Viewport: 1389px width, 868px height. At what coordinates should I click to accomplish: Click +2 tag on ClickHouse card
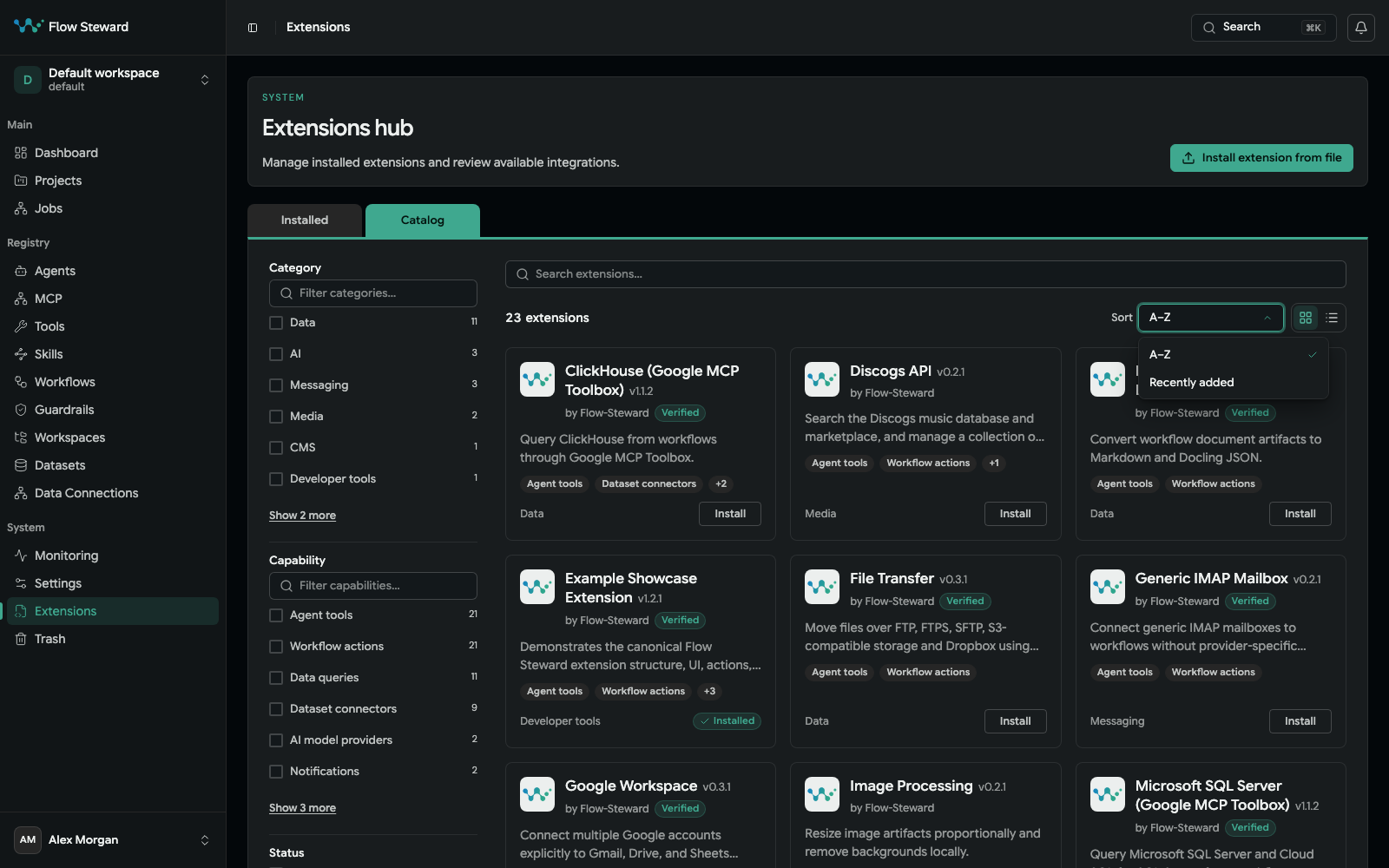tap(721, 484)
